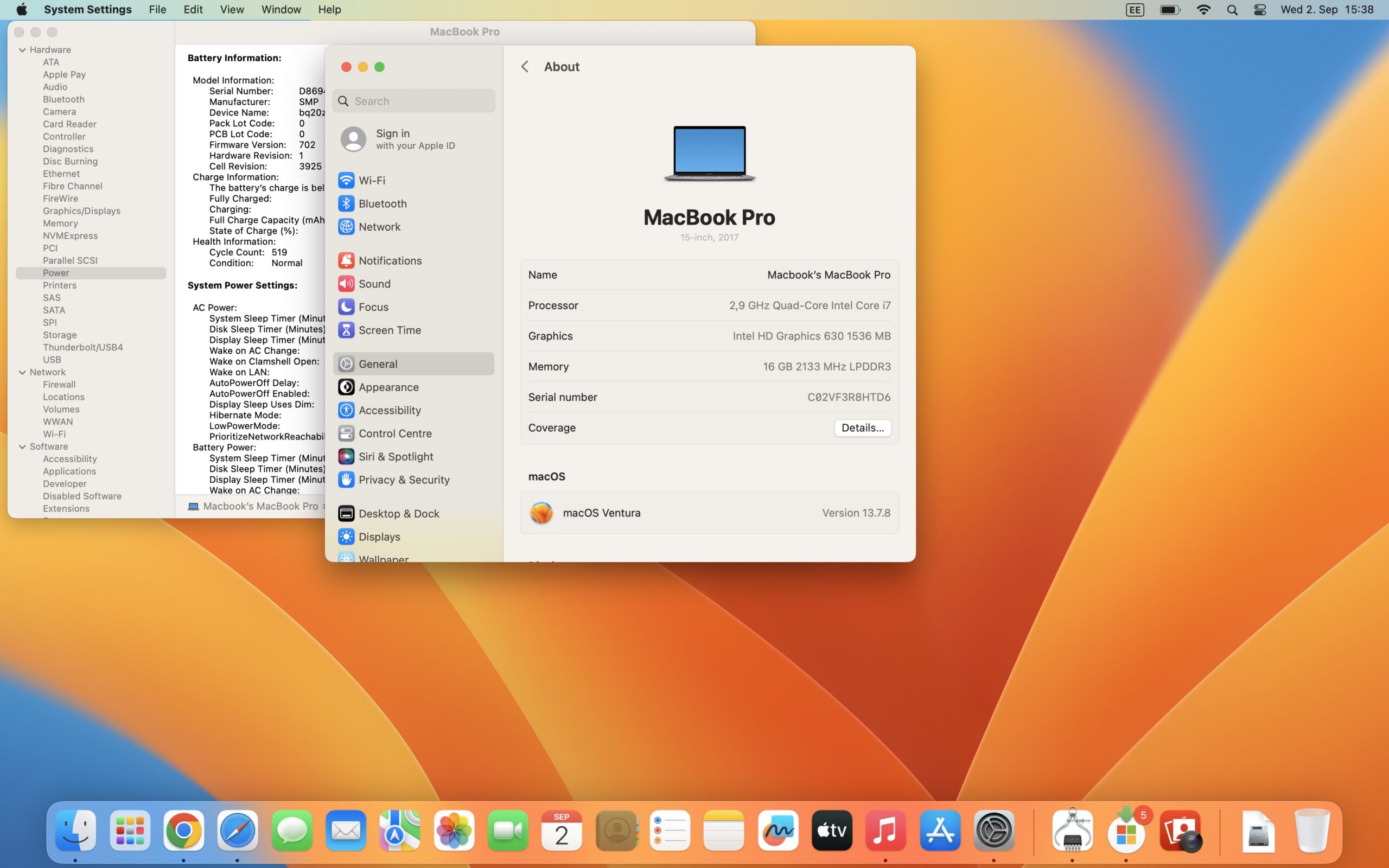Click the General sidebar item
Viewport: 1389px width, 868px height.
(413, 364)
